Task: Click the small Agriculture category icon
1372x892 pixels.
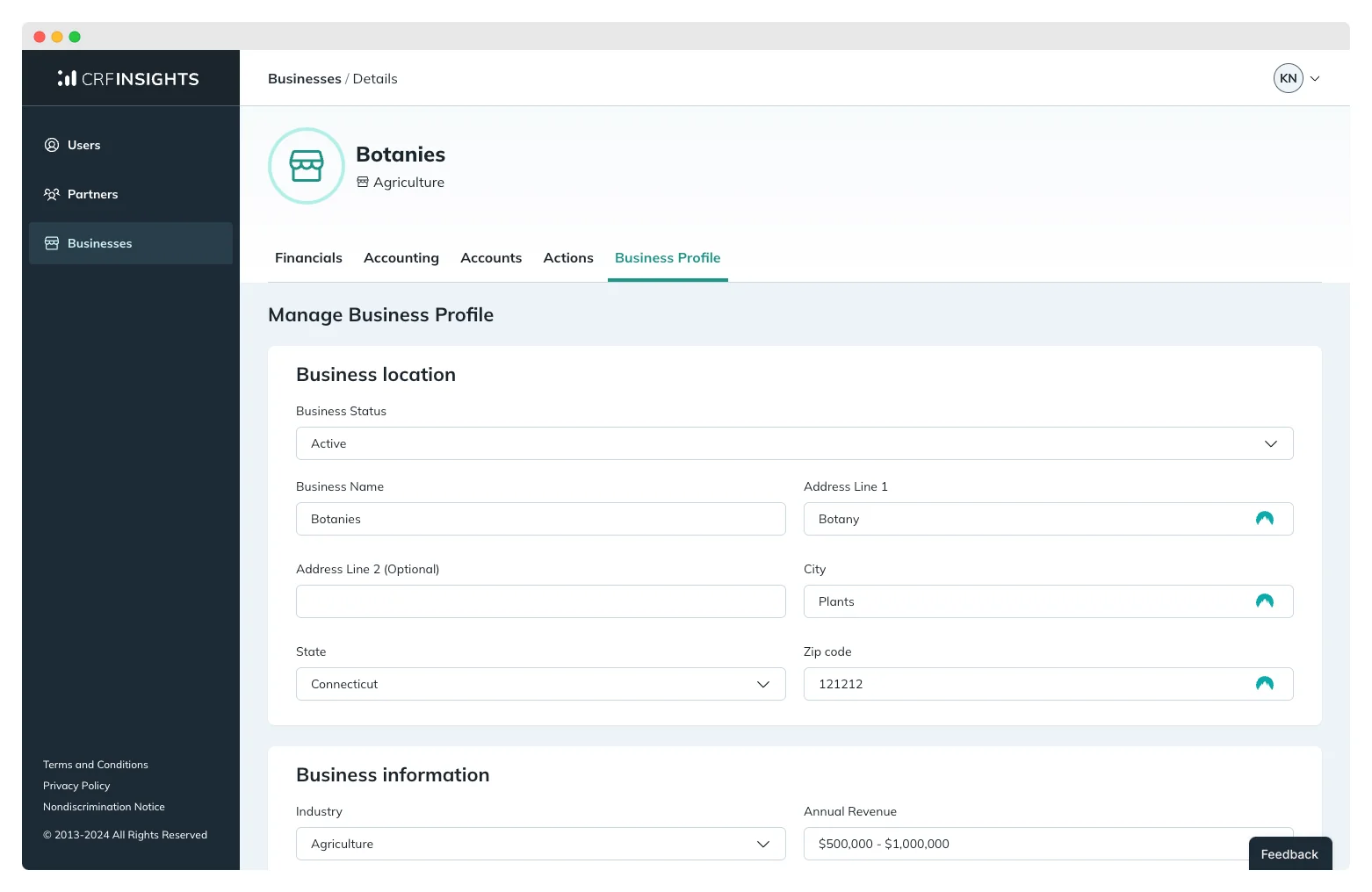Action: (x=363, y=182)
